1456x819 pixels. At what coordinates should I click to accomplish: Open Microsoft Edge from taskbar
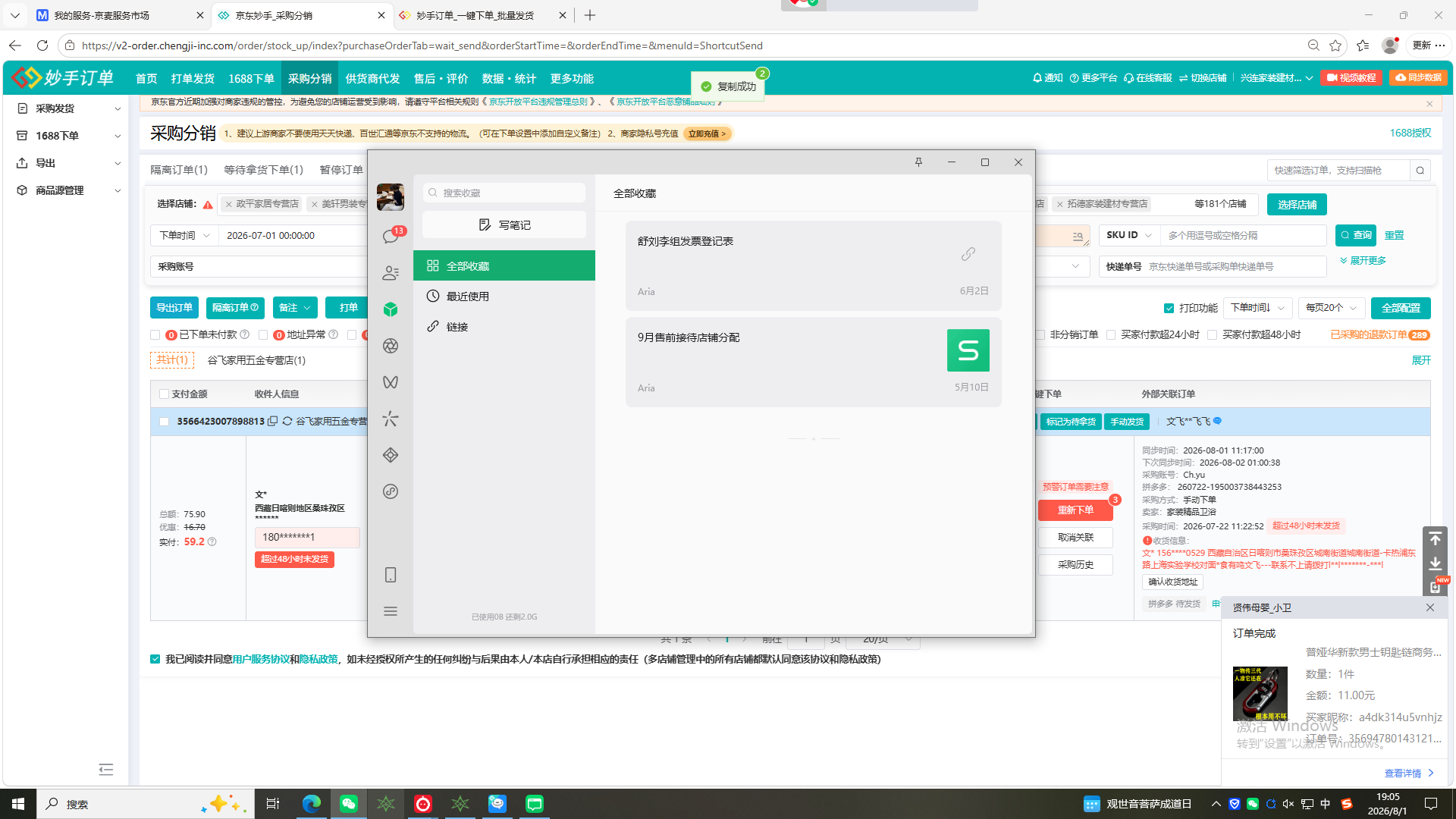pos(312,804)
